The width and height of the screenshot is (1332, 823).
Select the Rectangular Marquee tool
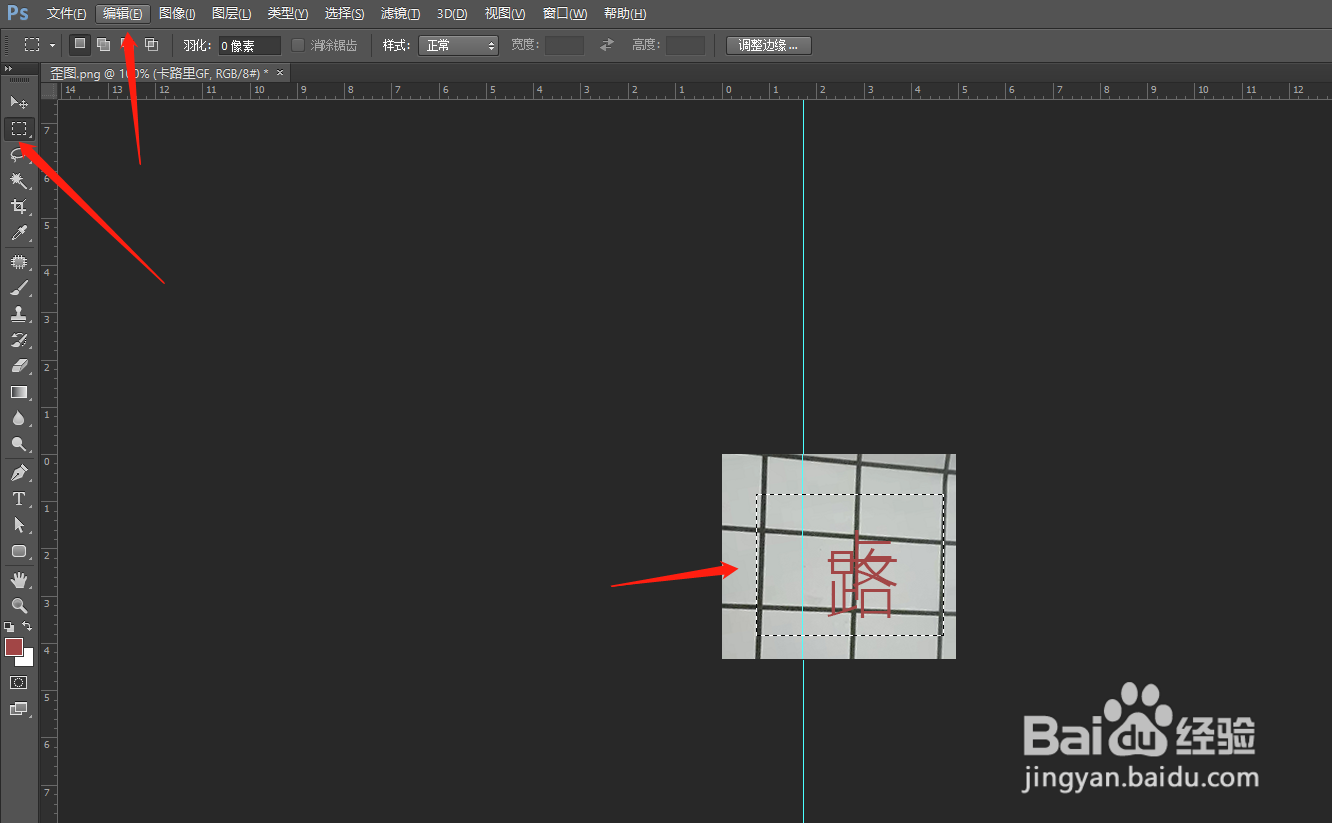click(x=19, y=128)
